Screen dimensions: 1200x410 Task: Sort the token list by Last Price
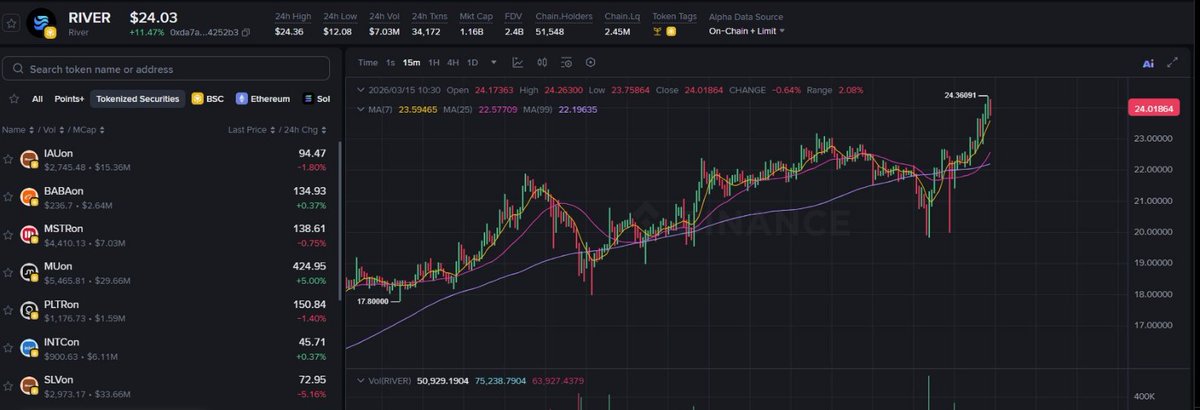pos(254,130)
